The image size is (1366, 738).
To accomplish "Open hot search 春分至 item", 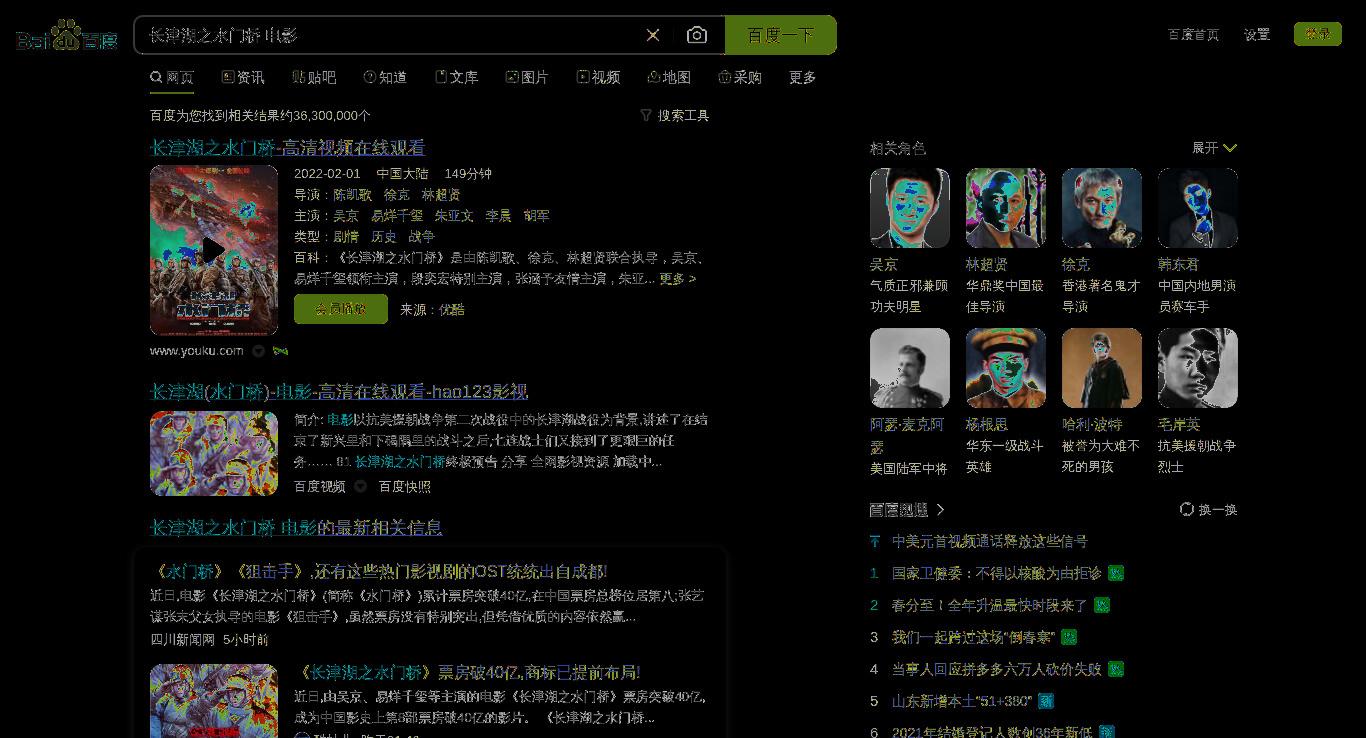I will point(990,605).
